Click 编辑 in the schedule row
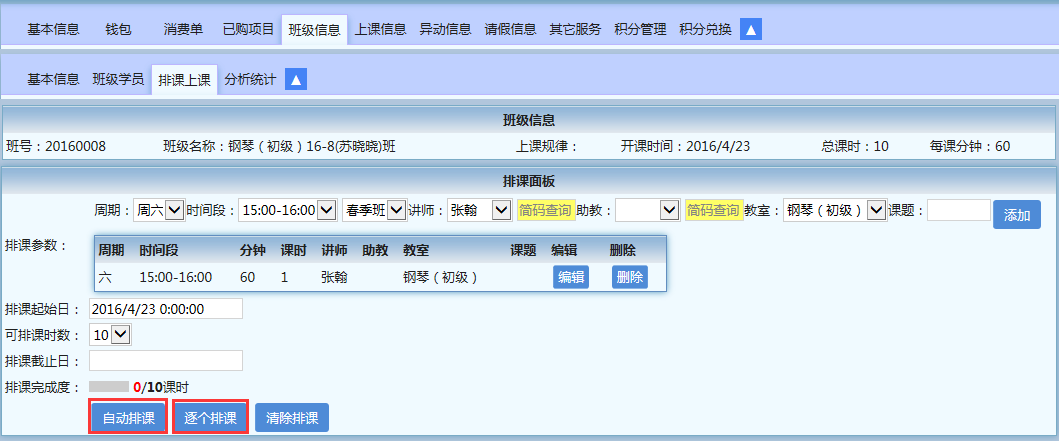The height and width of the screenshot is (441, 1059). 570,277
